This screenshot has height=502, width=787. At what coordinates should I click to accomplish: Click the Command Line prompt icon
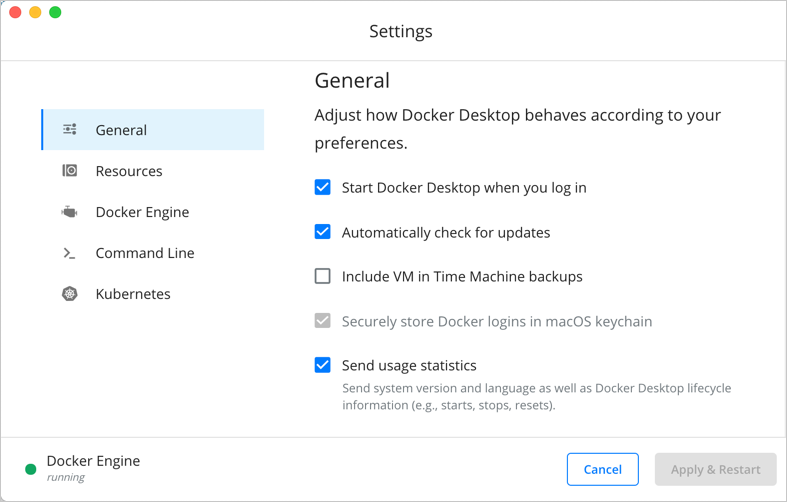click(70, 253)
